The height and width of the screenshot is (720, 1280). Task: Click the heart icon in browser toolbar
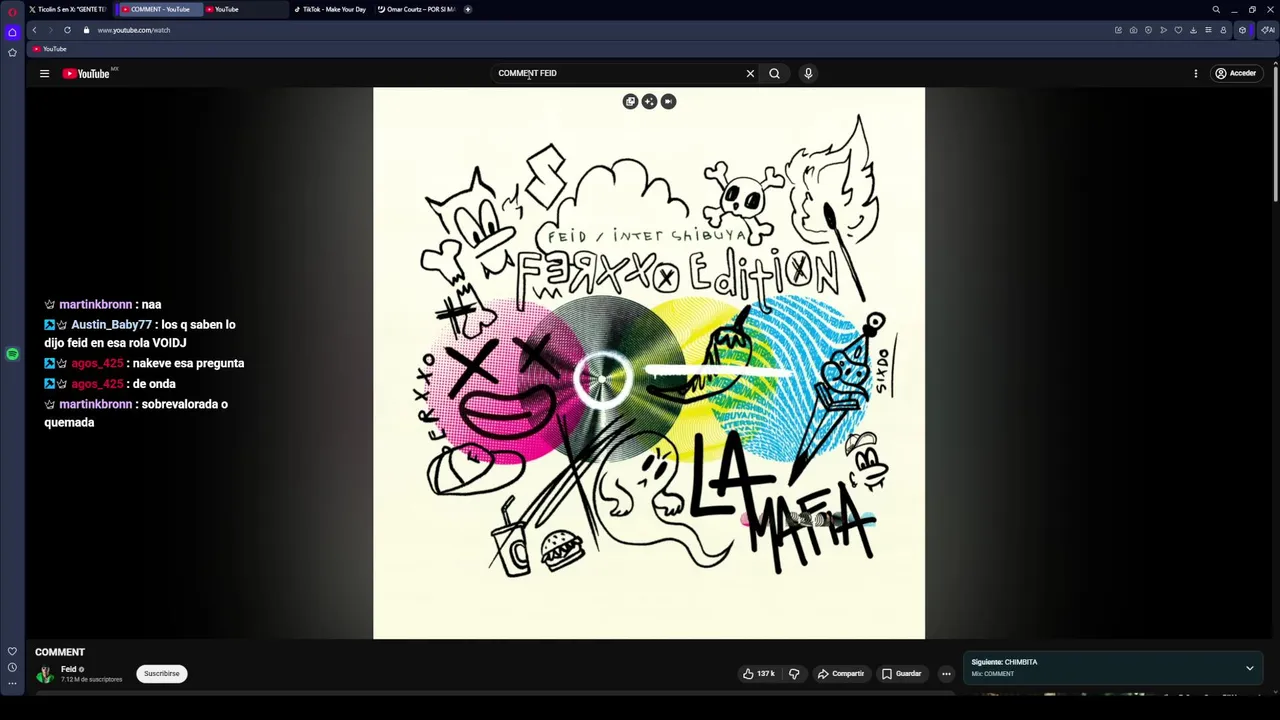(x=1178, y=30)
